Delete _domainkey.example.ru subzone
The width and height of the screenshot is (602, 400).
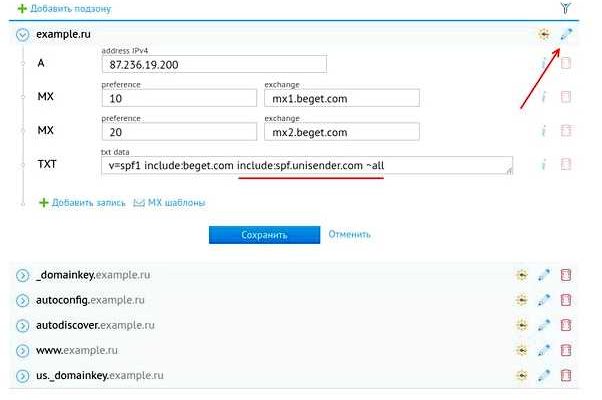pyautogui.click(x=566, y=275)
